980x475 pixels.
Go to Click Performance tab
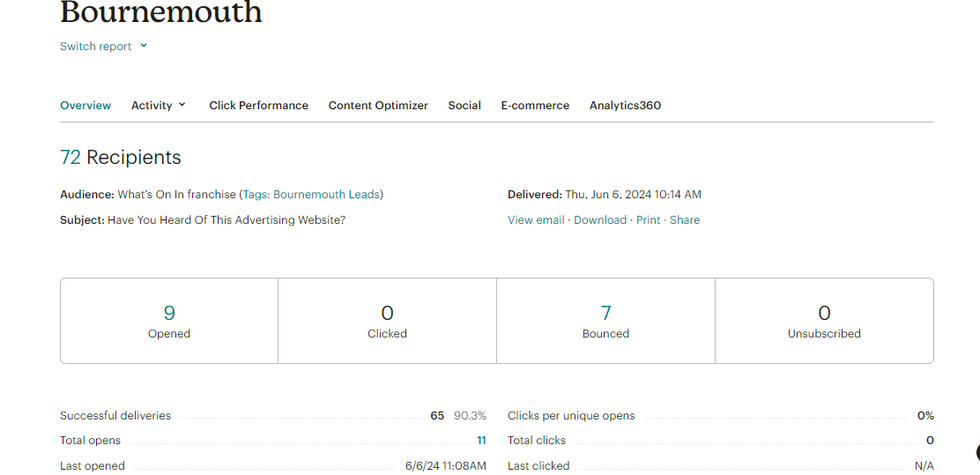point(259,106)
